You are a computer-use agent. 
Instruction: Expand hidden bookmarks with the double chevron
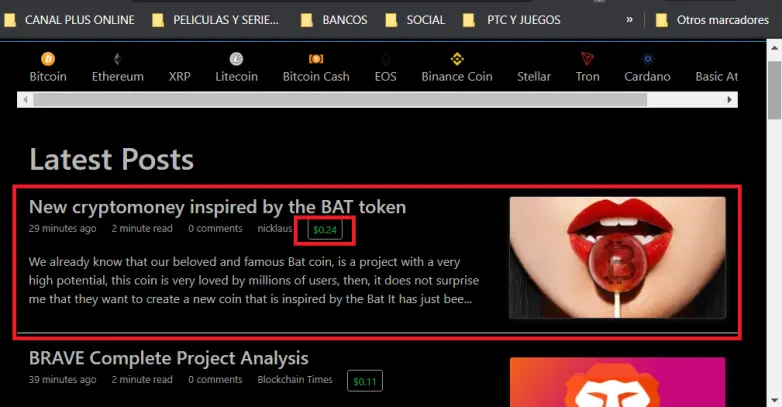pyautogui.click(x=629, y=20)
